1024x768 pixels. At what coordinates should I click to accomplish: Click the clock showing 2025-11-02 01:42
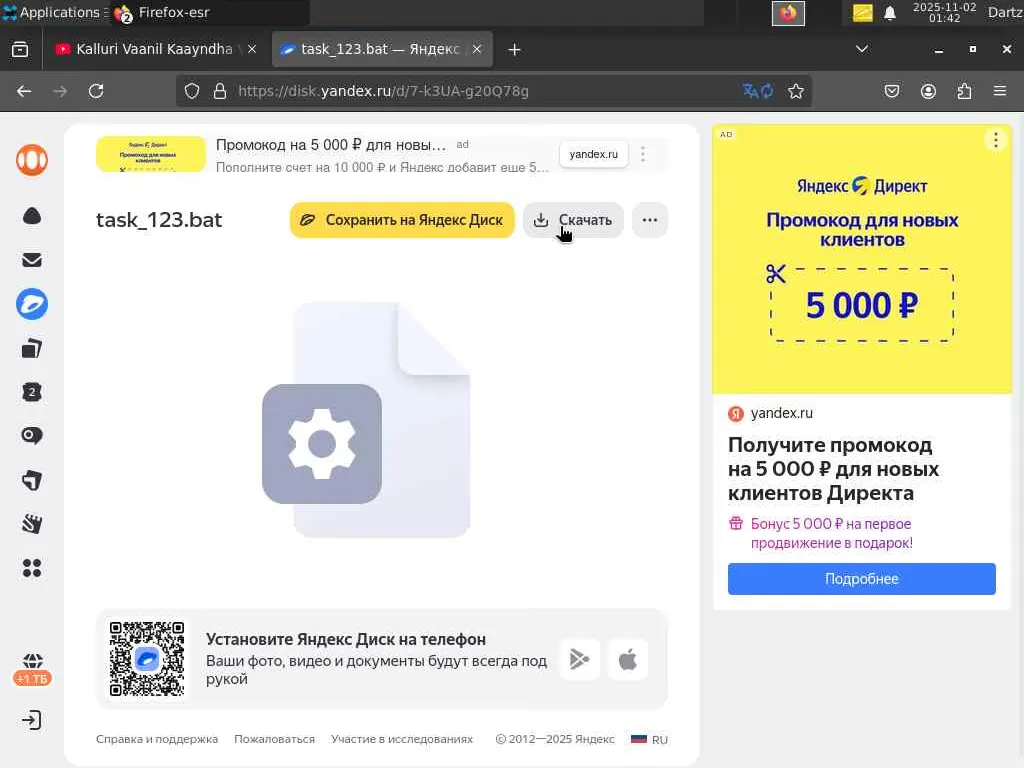(945, 12)
